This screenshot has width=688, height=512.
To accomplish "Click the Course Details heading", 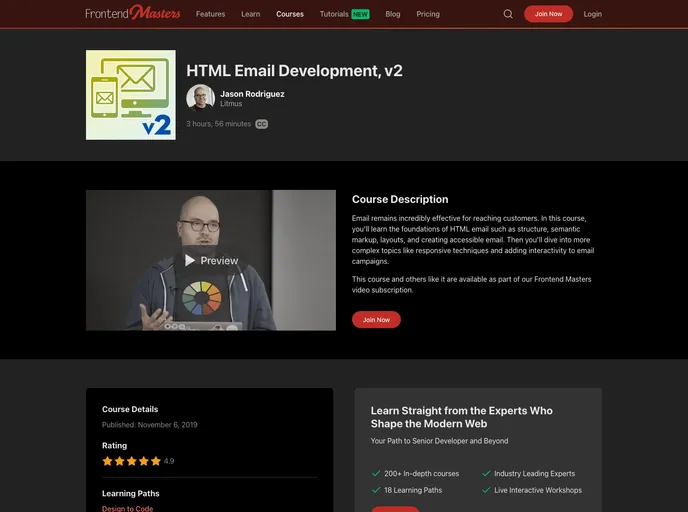I will pyautogui.click(x=130, y=409).
